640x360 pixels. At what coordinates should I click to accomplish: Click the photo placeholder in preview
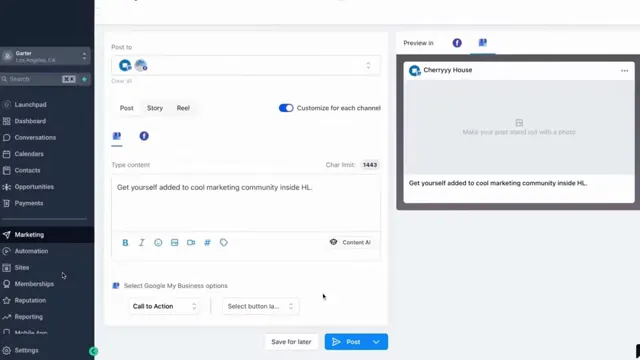pyautogui.click(x=519, y=127)
